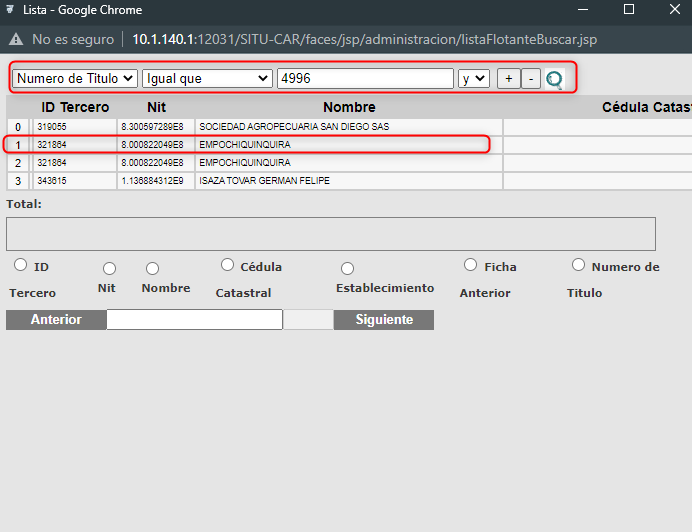Click the ID Tercero column header

click(x=75, y=107)
